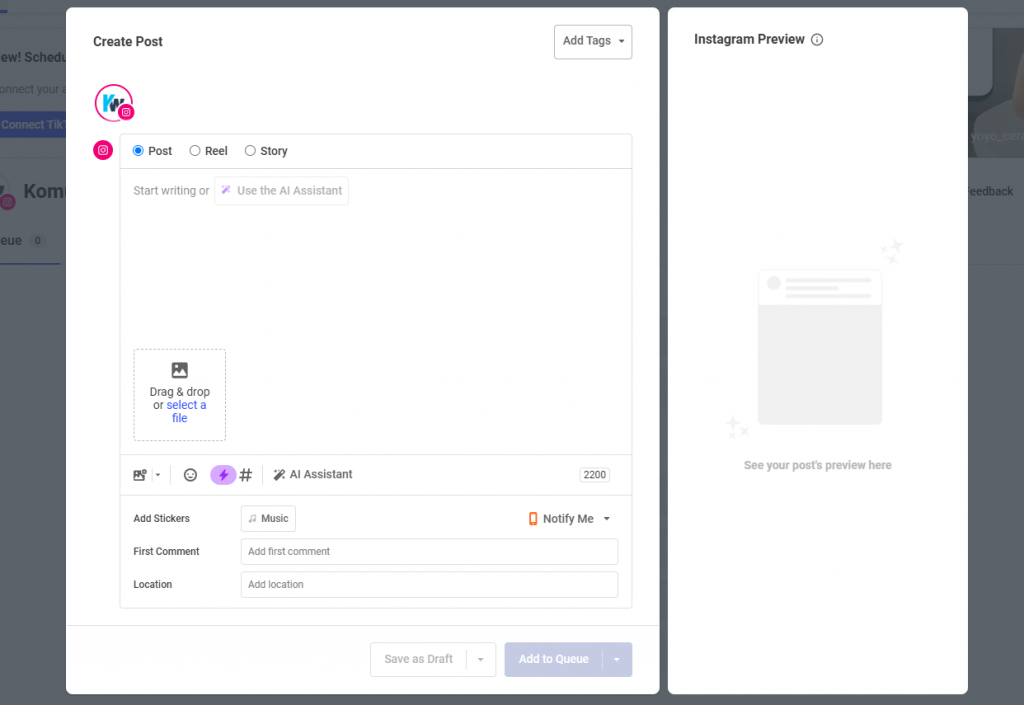Open the Notify Me dropdown
1024x705 pixels.
569,519
